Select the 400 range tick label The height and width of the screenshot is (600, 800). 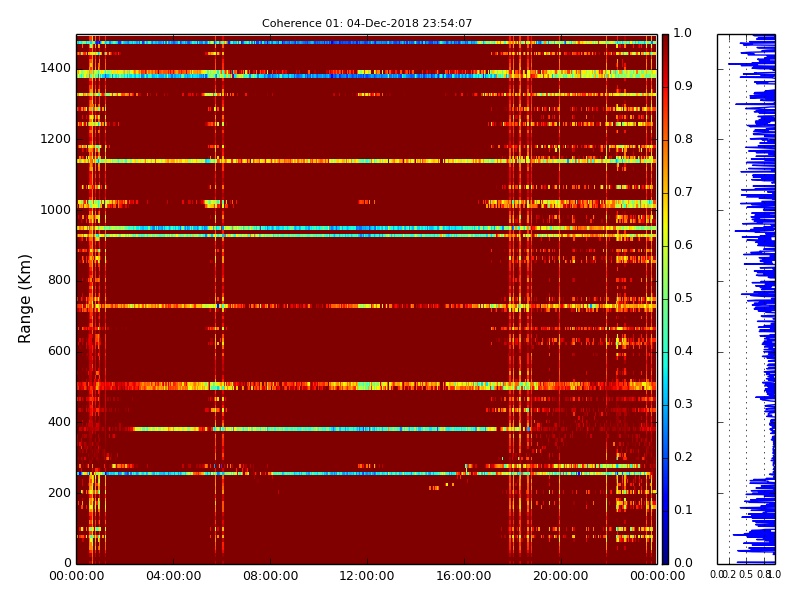point(59,422)
